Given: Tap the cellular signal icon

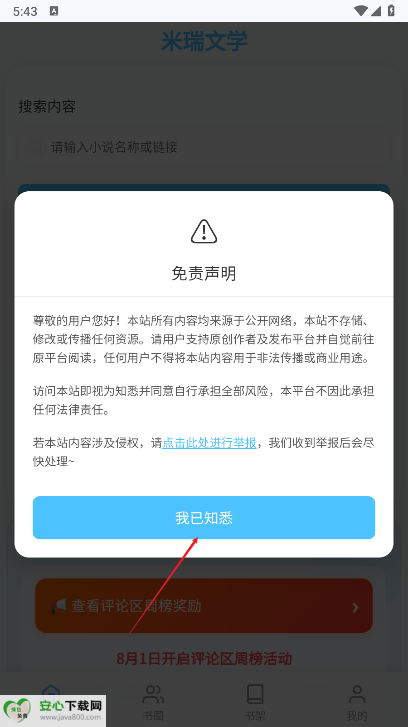Looking at the screenshot, I should pyautogui.click(x=376, y=11).
